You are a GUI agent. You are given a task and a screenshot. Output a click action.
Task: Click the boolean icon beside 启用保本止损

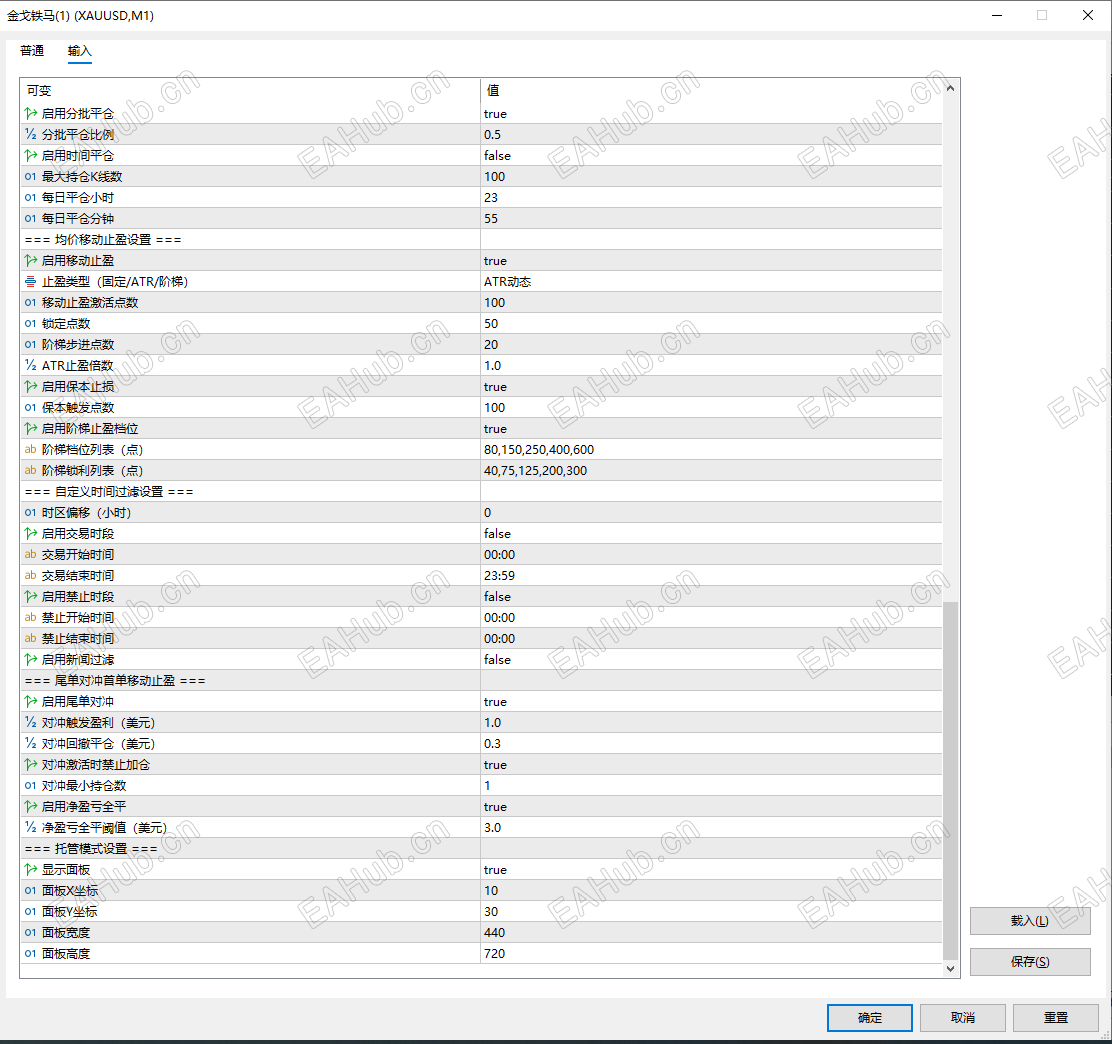click(30, 387)
